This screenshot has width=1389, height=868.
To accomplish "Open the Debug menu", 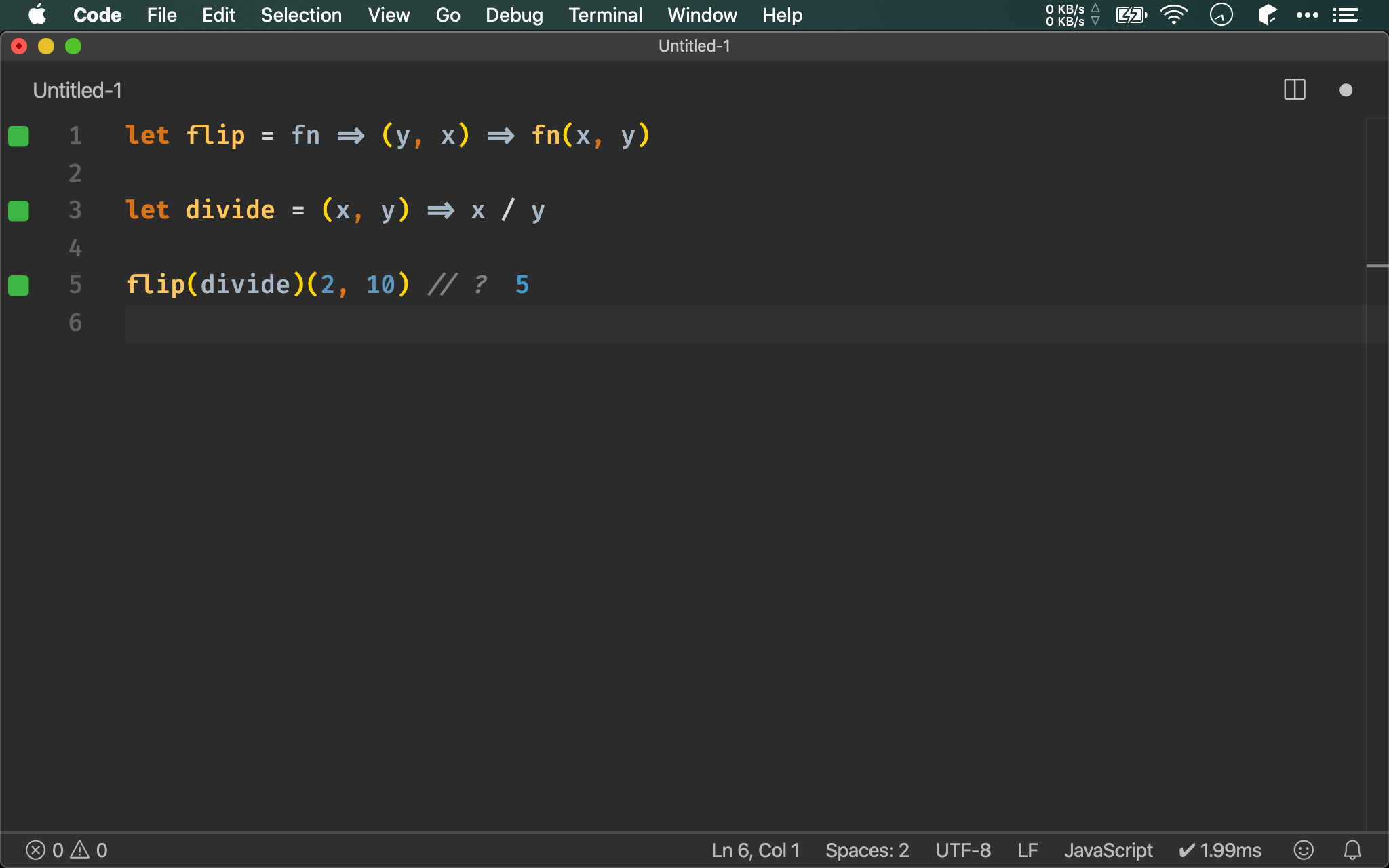I will (514, 15).
